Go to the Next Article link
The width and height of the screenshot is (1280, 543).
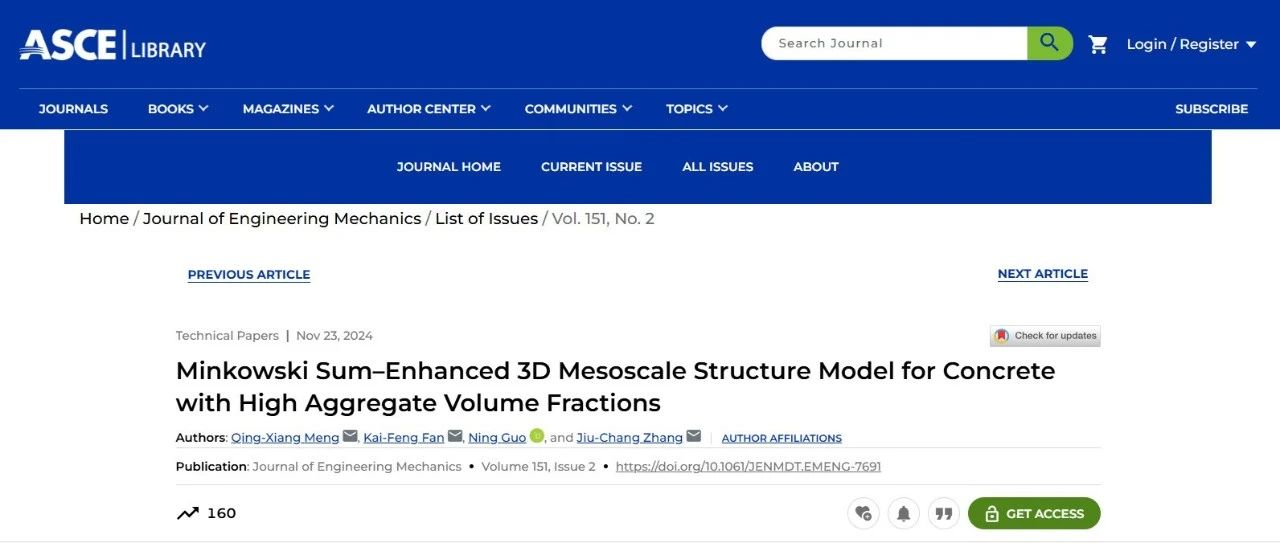[x=1043, y=274]
